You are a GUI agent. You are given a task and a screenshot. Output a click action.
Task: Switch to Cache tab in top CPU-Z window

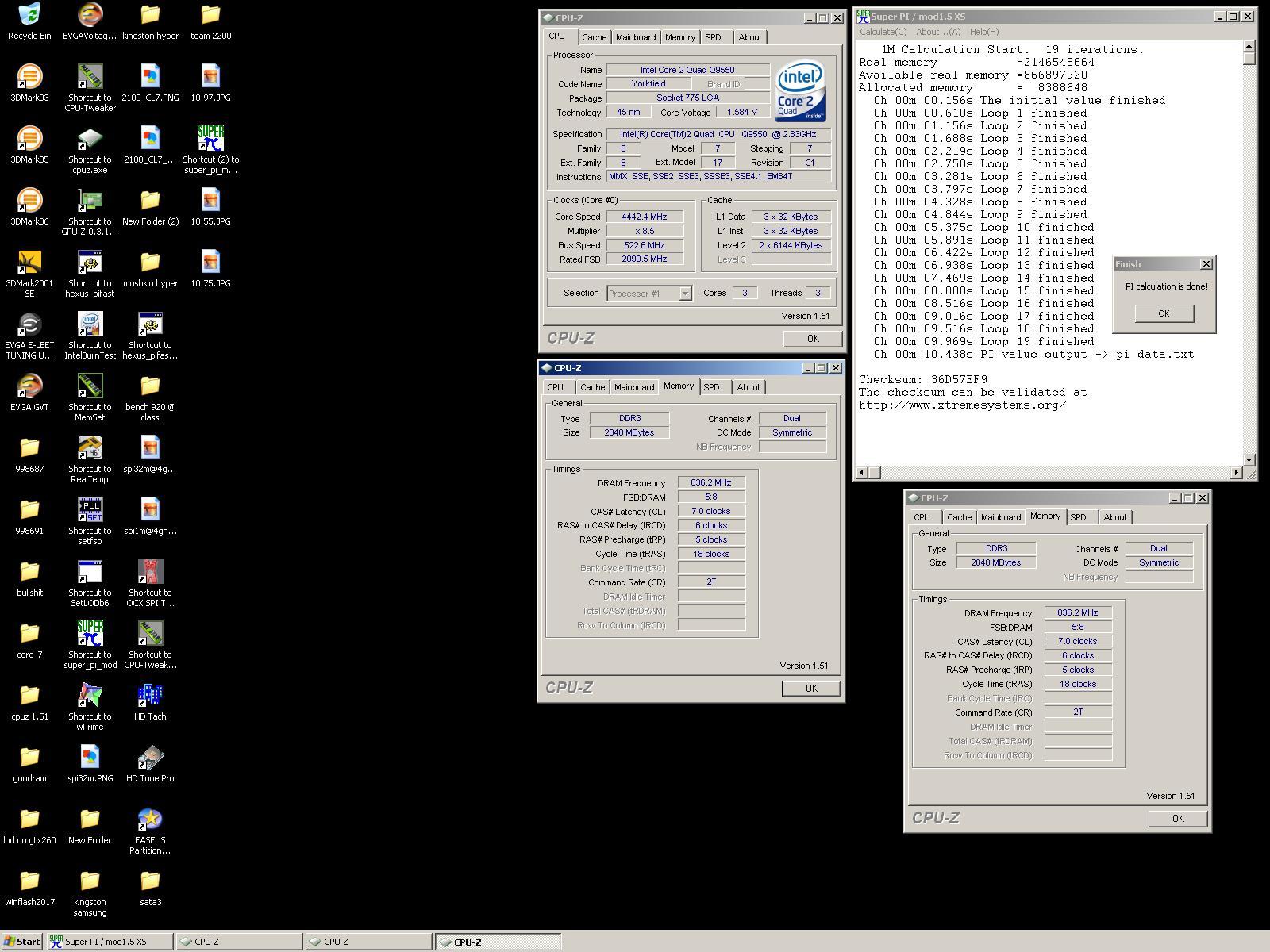click(594, 37)
